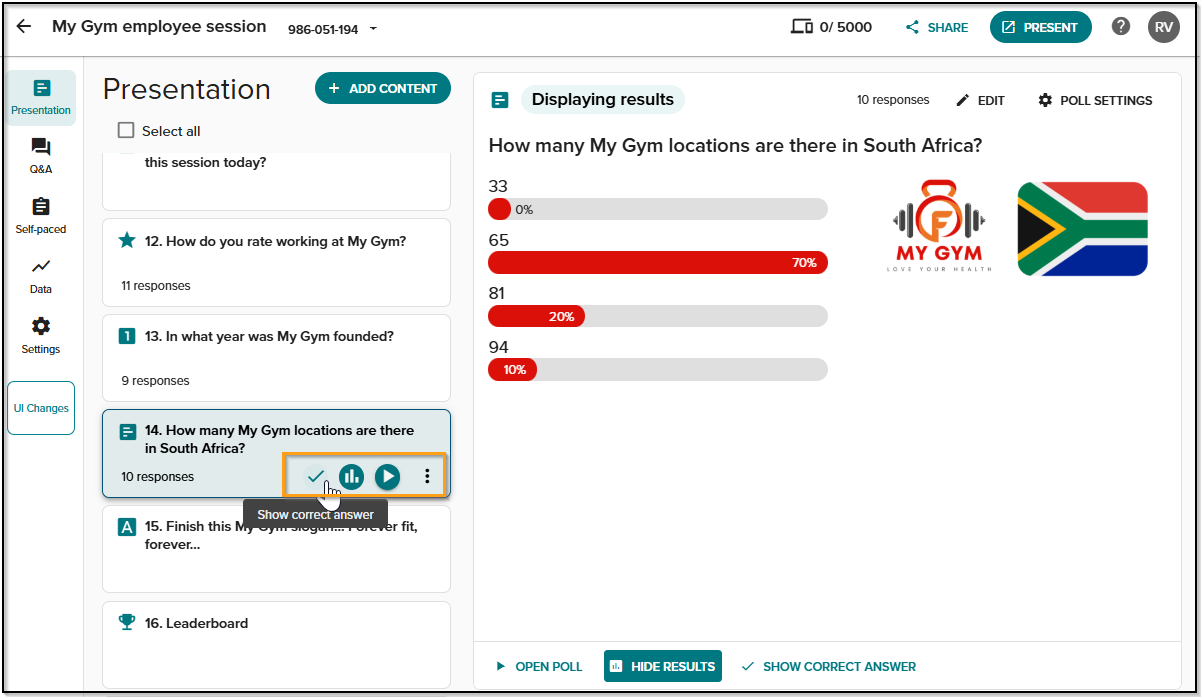Click the star icon of item 12

[x=127, y=240]
